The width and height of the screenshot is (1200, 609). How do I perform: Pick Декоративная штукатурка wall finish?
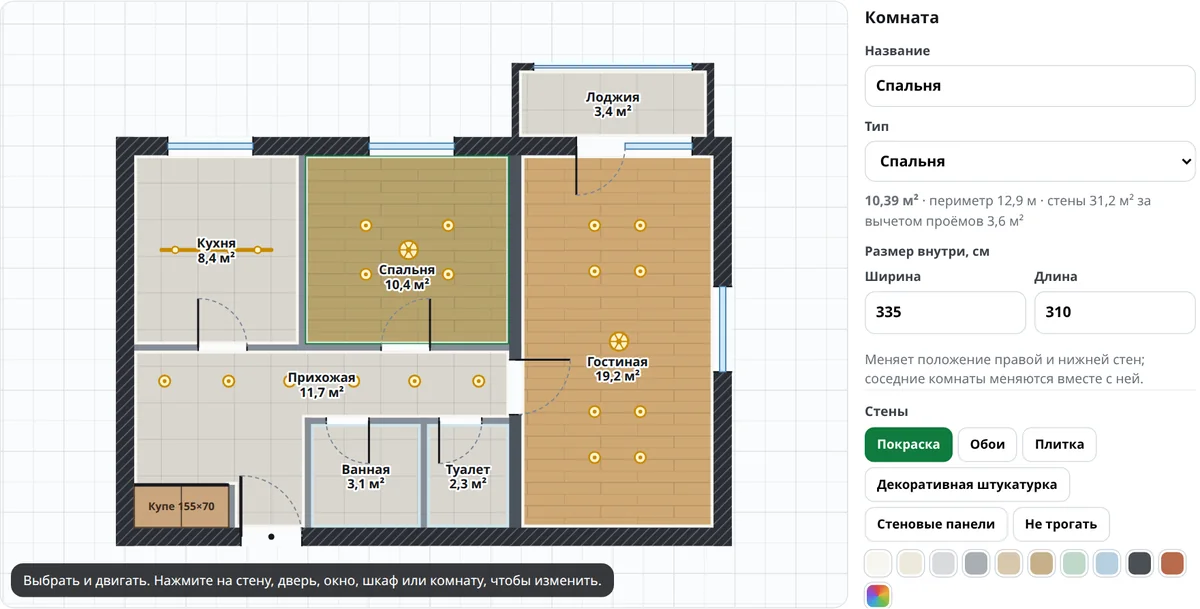[x=967, y=484]
